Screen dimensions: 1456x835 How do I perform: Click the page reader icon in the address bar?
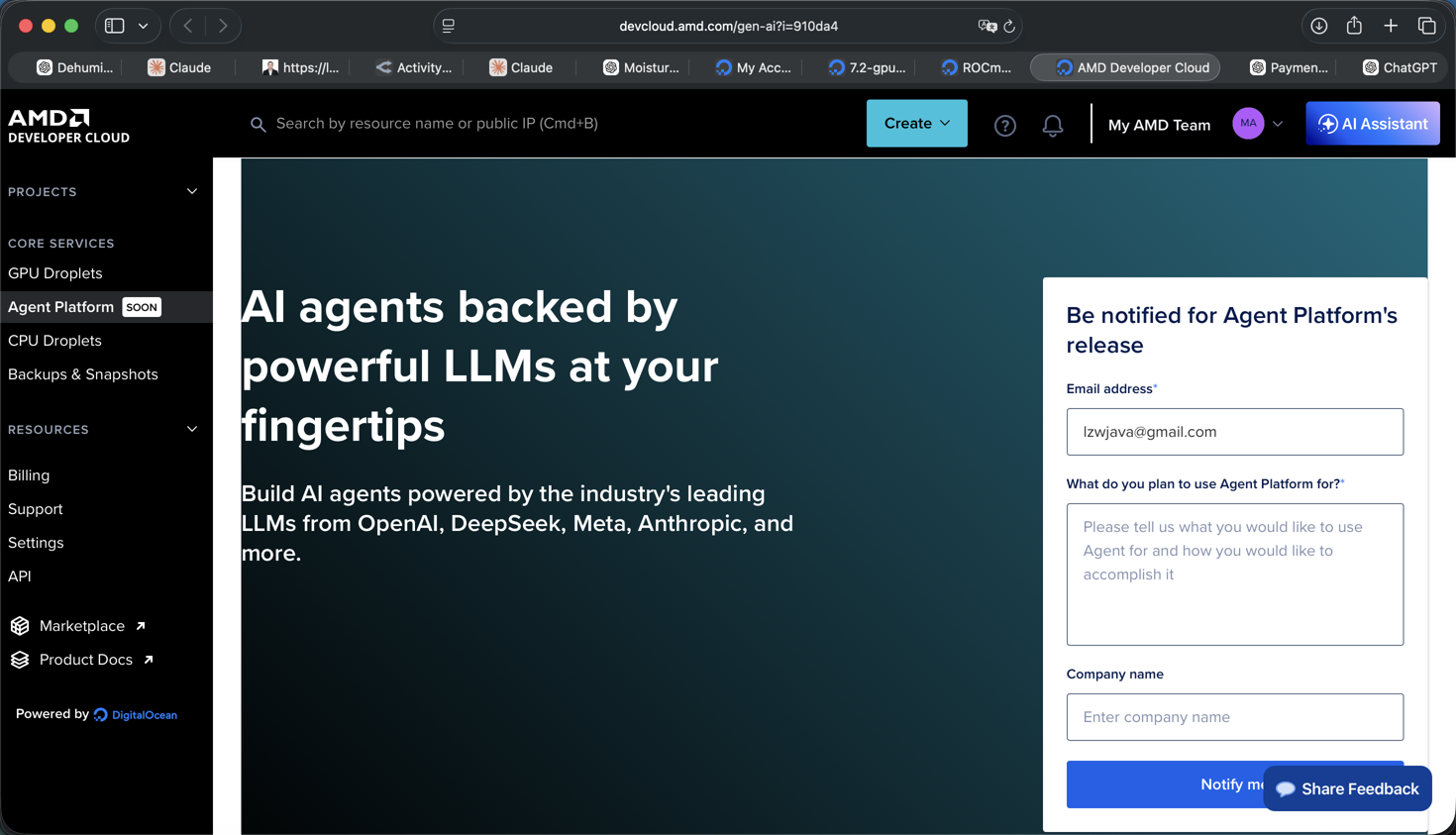[x=449, y=27]
